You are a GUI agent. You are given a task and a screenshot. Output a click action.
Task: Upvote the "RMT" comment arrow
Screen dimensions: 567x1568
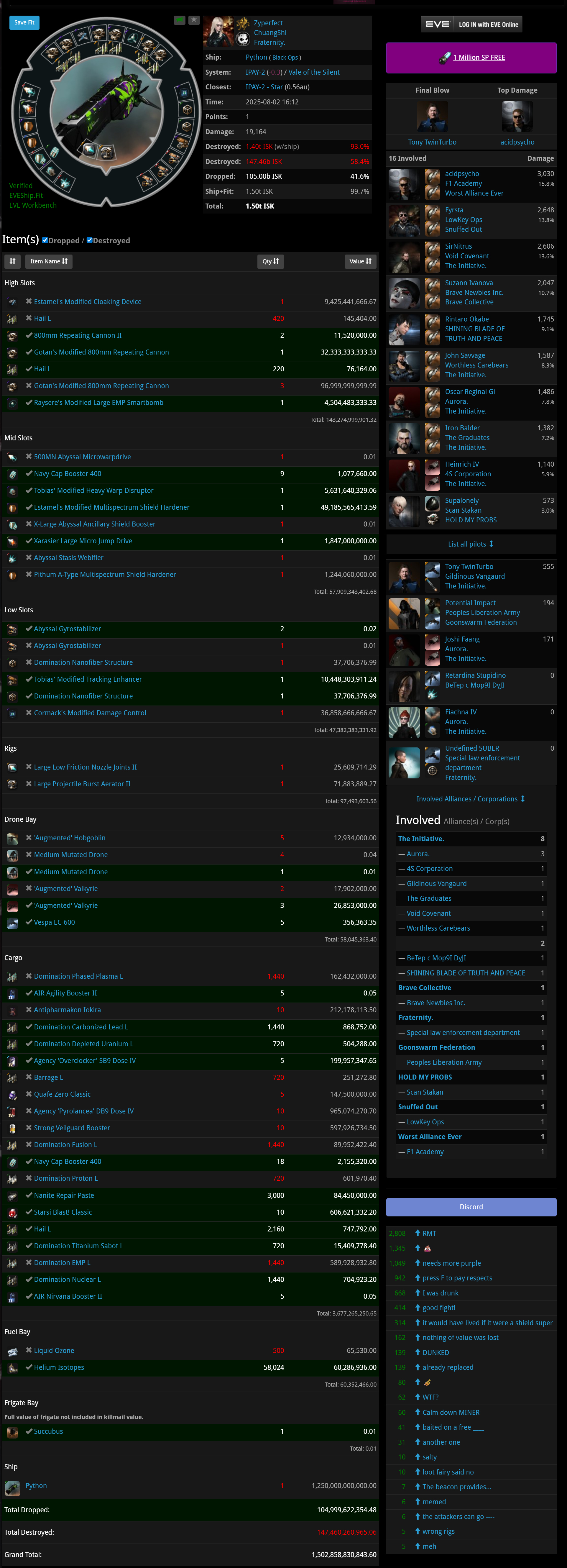click(417, 1233)
